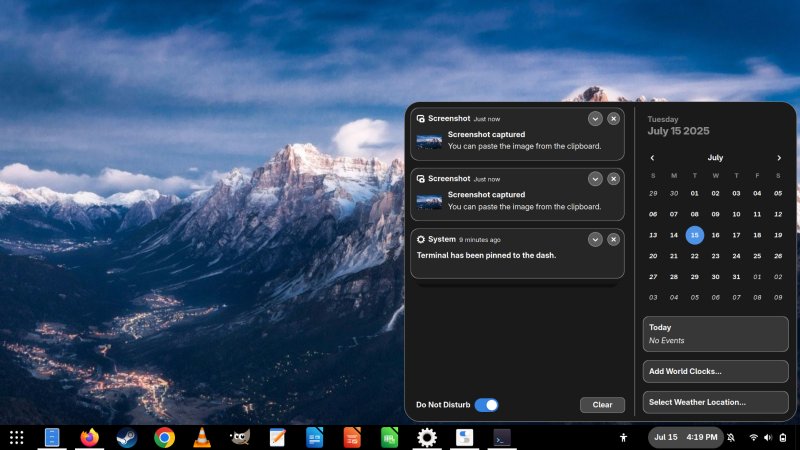Open the app grid launcher
Image resolution: width=800 pixels, height=450 pixels.
[x=16, y=437]
